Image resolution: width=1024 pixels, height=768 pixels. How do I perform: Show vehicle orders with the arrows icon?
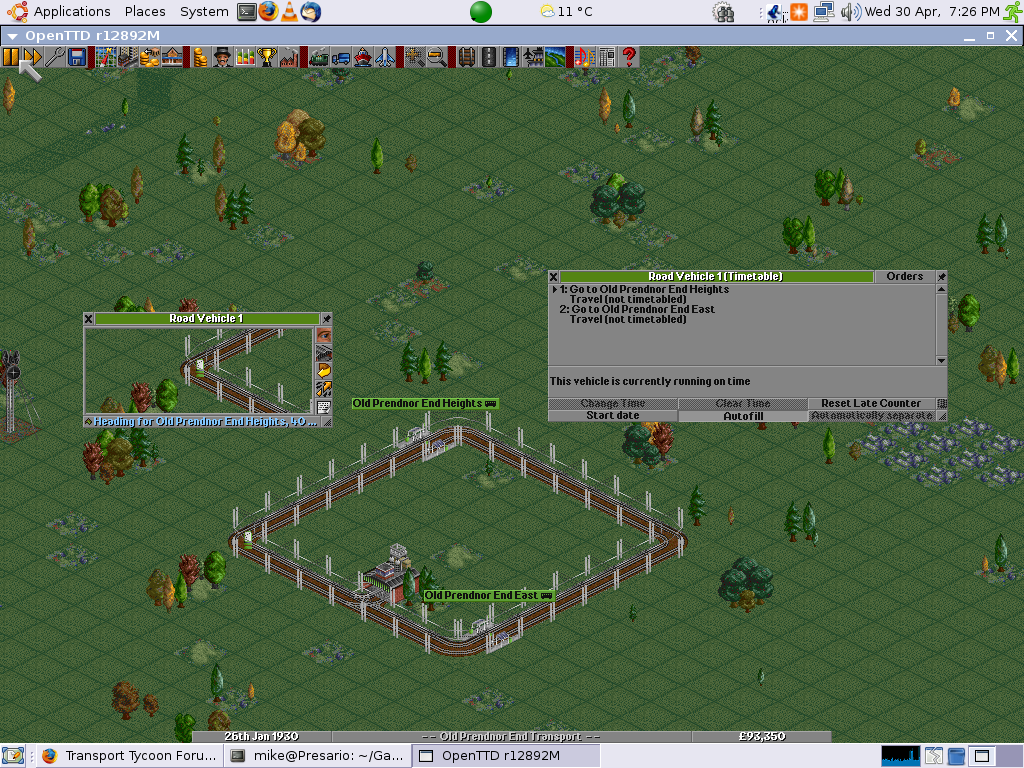(324, 389)
